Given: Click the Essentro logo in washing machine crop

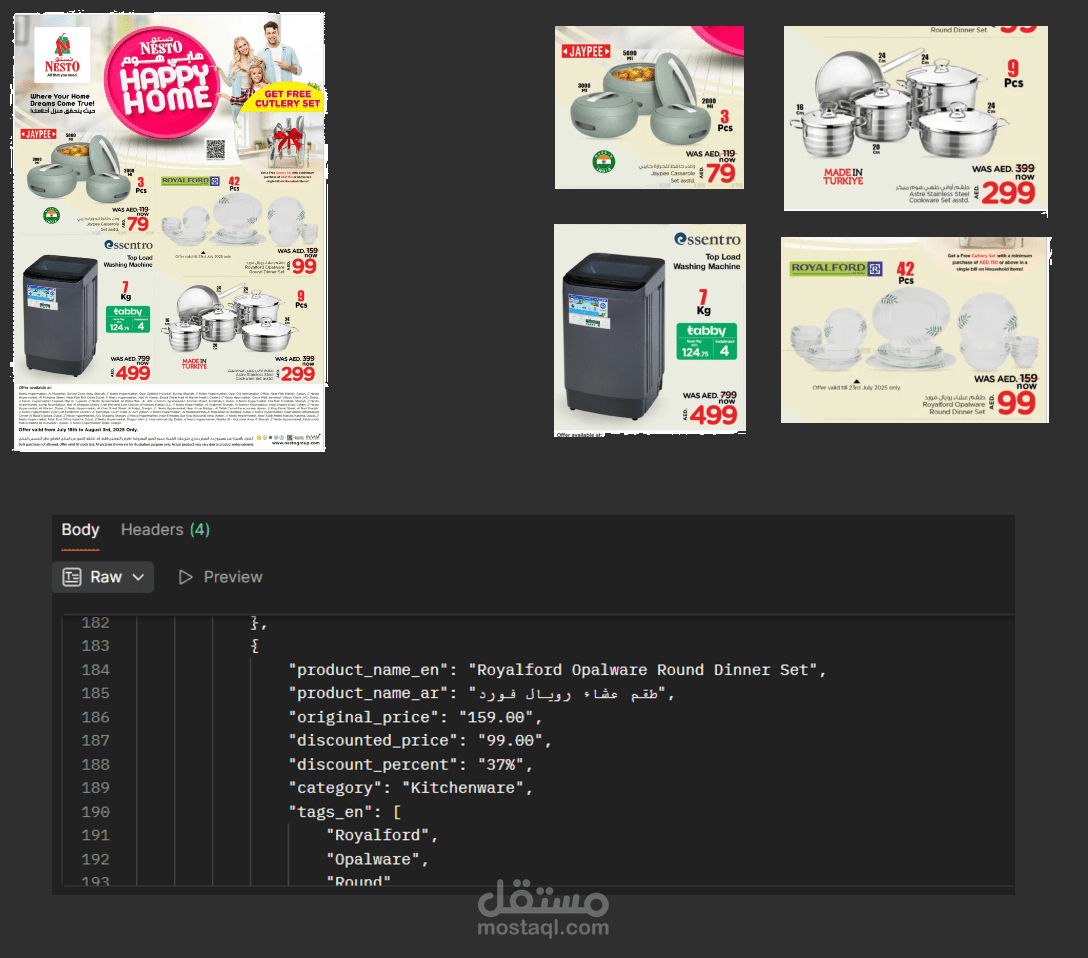Looking at the screenshot, I should 707,239.
